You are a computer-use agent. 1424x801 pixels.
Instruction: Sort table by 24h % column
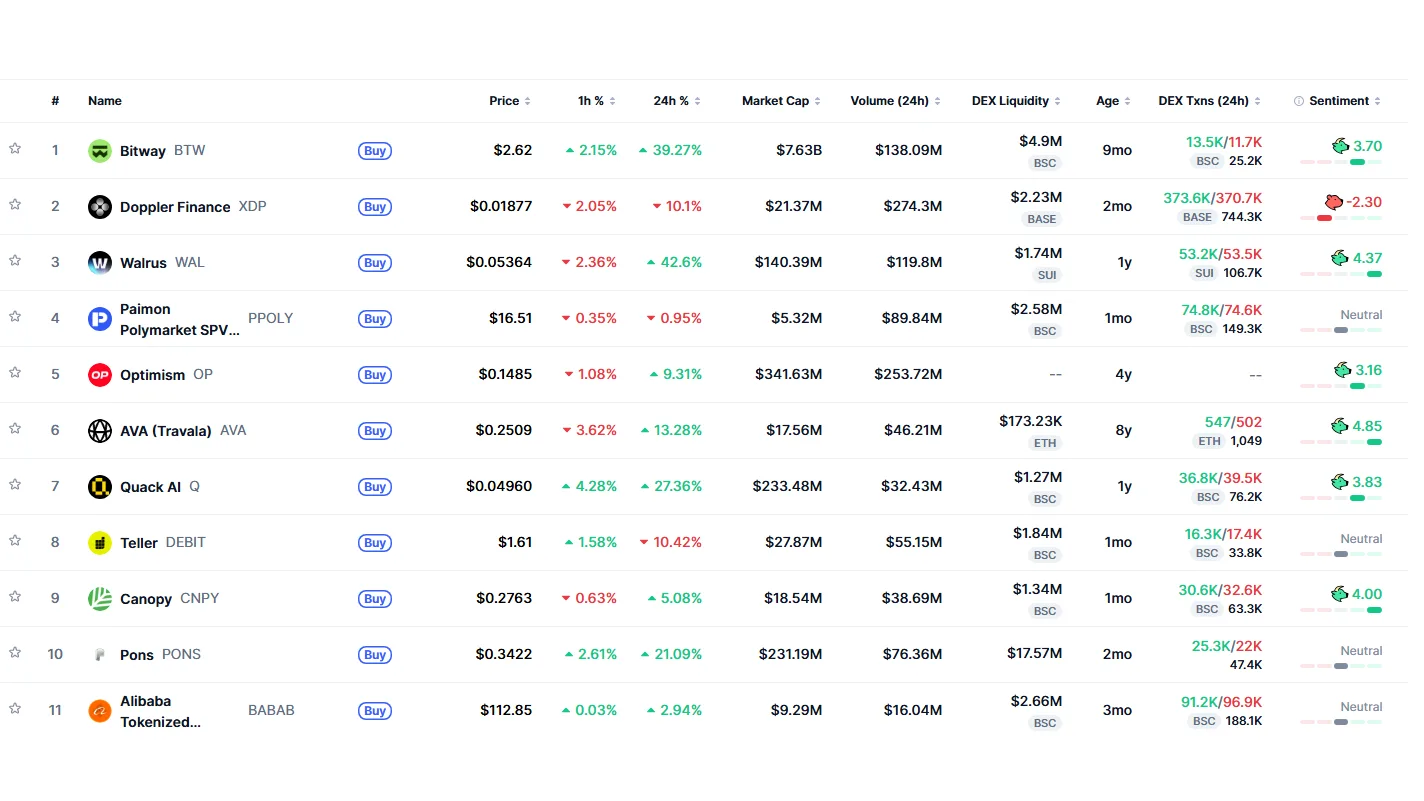point(677,101)
